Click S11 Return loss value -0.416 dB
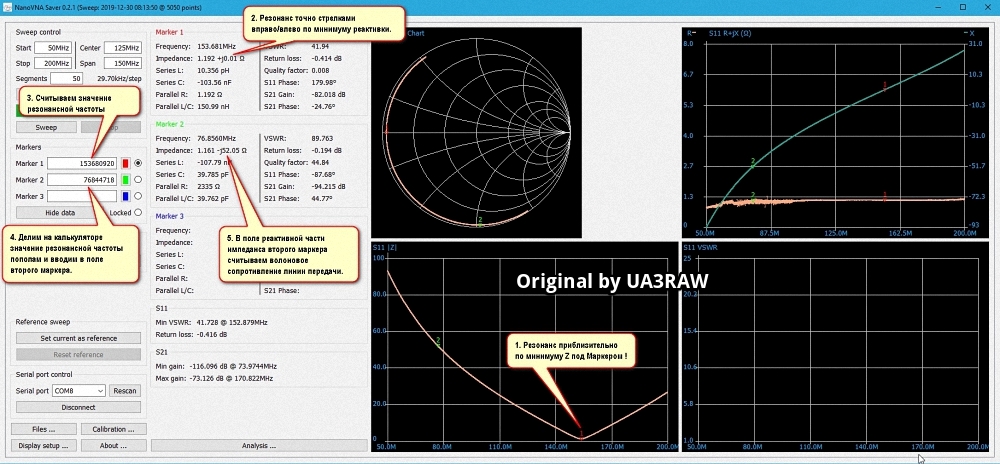 click(x=212, y=334)
